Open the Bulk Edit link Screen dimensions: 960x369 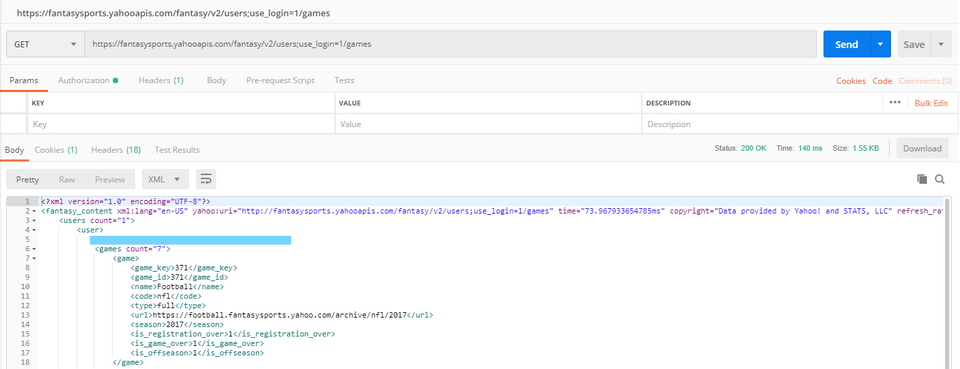point(931,103)
